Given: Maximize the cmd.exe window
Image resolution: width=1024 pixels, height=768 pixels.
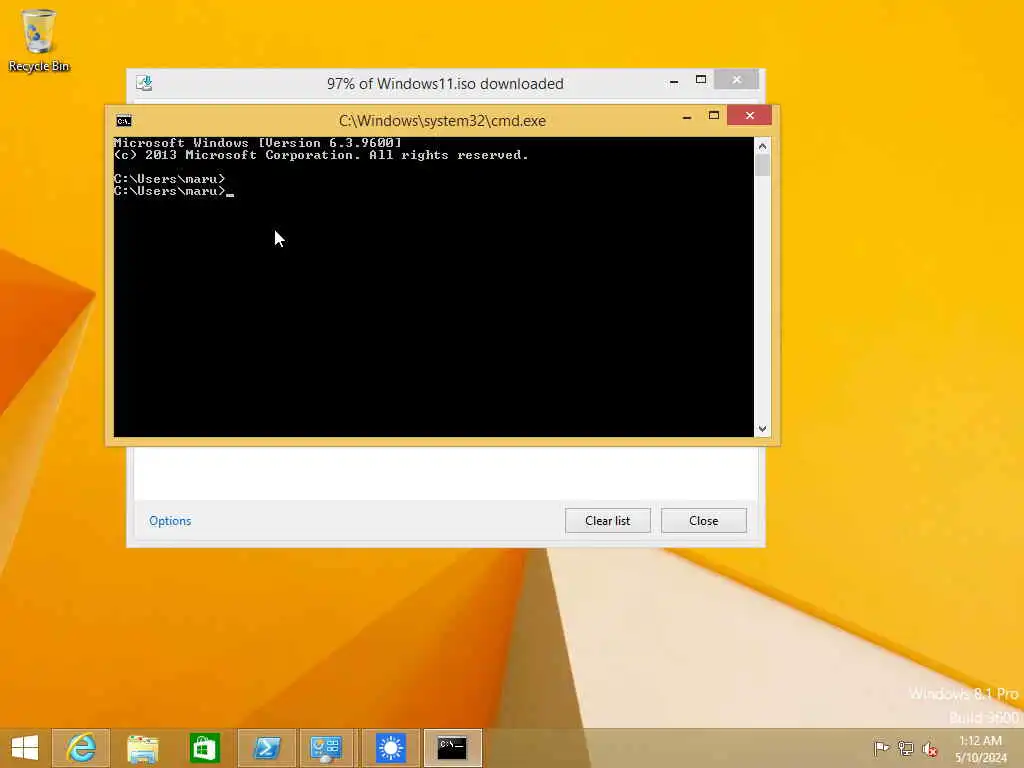Looking at the screenshot, I should point(714,116).
